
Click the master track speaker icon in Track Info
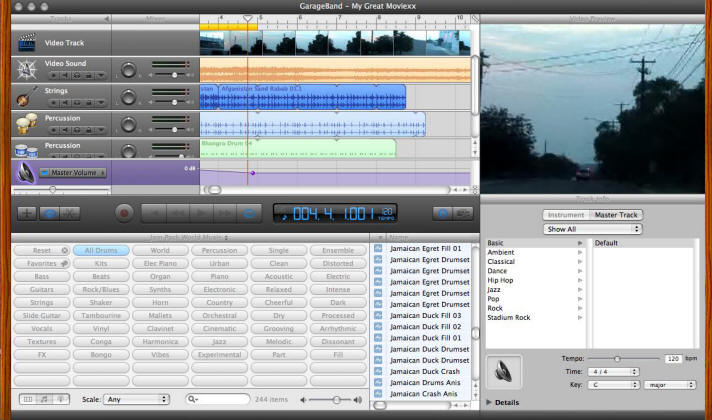[x=504, y=371]
